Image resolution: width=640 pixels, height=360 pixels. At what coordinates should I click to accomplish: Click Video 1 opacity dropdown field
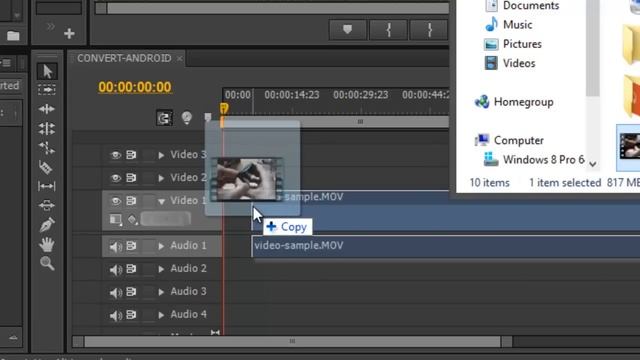click(166, 219)
